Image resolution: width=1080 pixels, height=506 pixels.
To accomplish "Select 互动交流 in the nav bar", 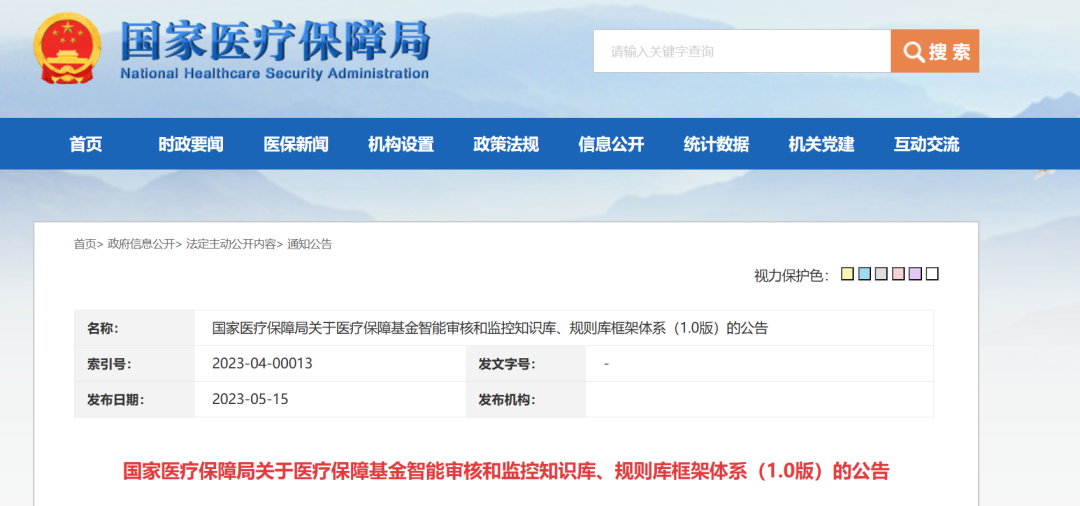I will click(x=926, y=145).
